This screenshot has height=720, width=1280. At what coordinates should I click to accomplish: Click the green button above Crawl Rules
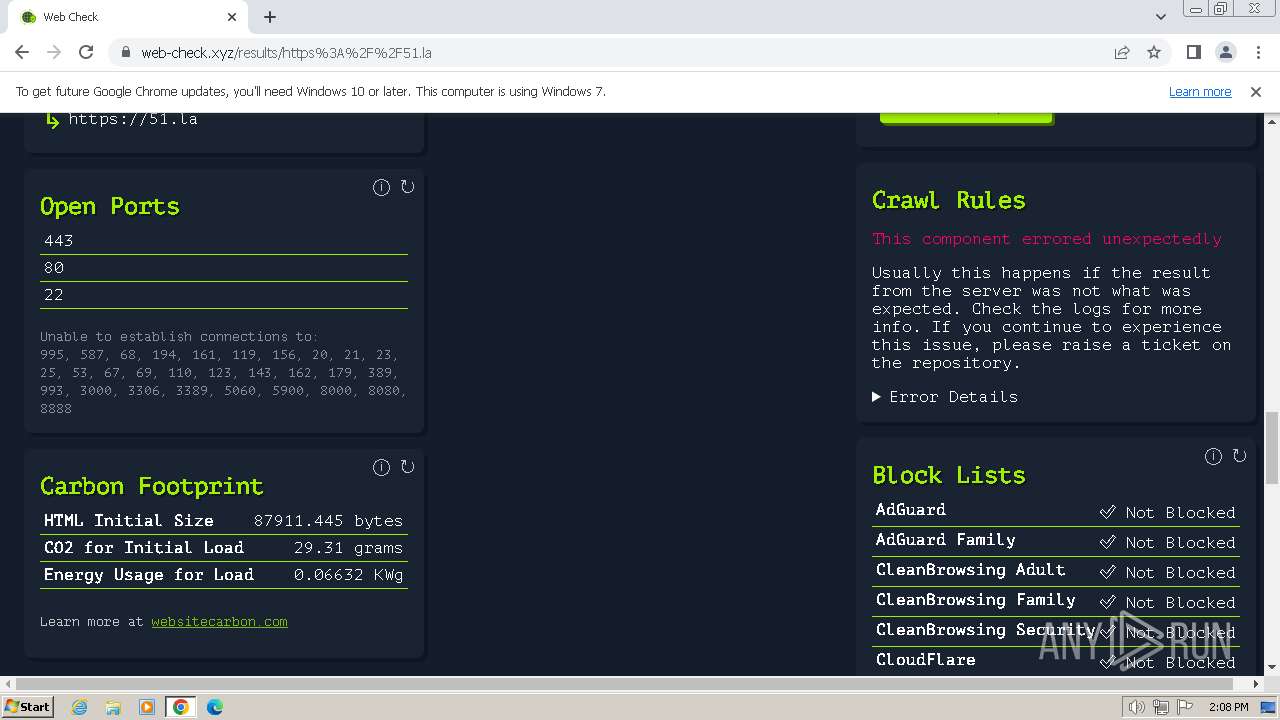coord(966,118)
